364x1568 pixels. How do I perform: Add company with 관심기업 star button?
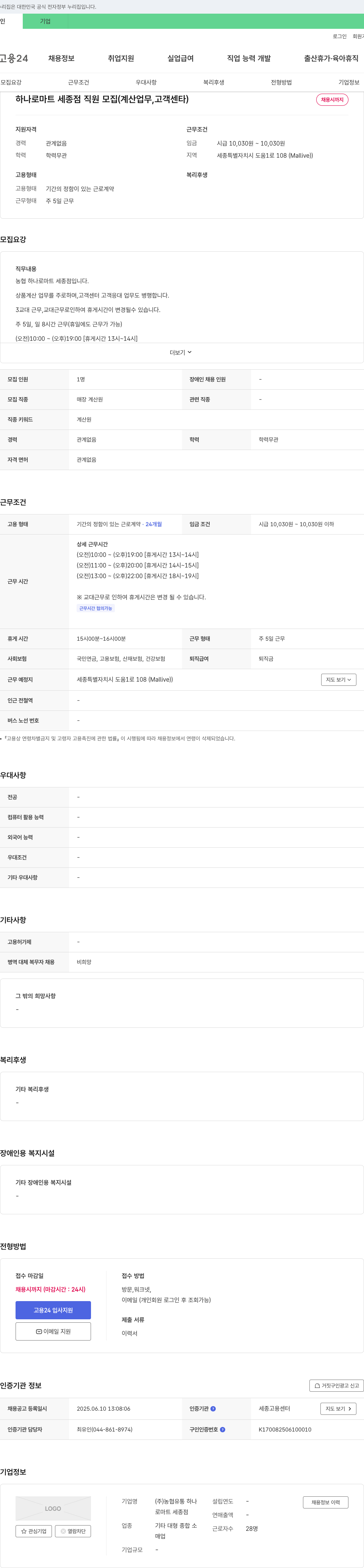(x=33, y=1531)
